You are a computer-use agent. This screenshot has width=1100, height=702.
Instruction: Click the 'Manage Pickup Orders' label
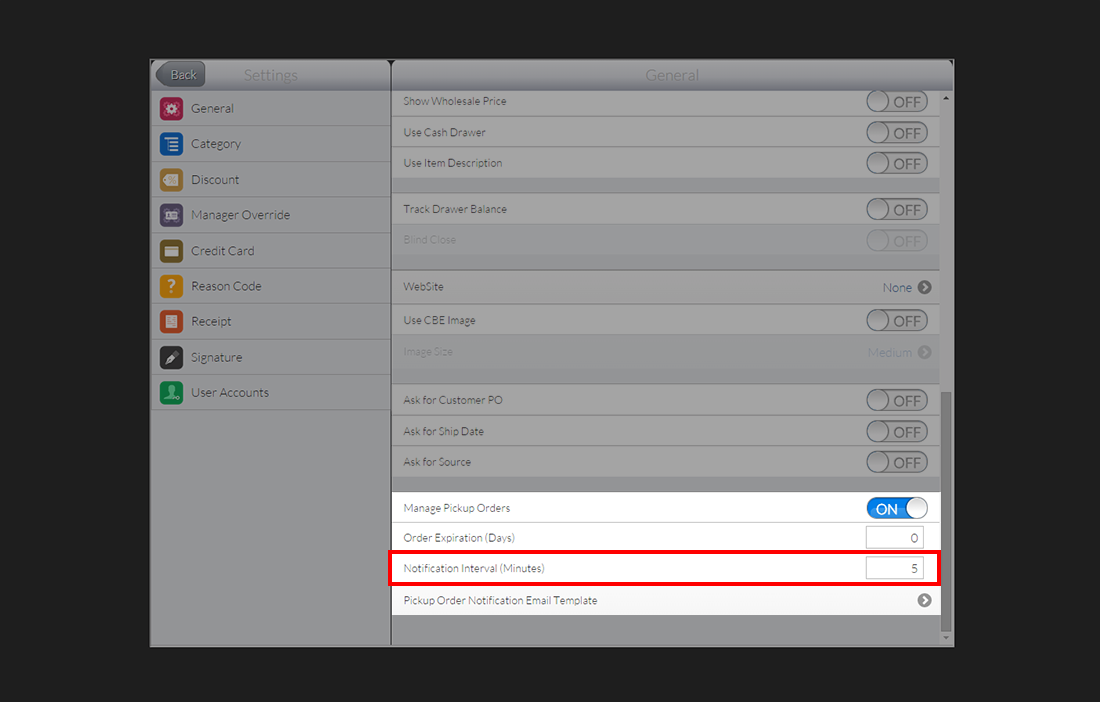pyautogui.click(x=457, y=508)
